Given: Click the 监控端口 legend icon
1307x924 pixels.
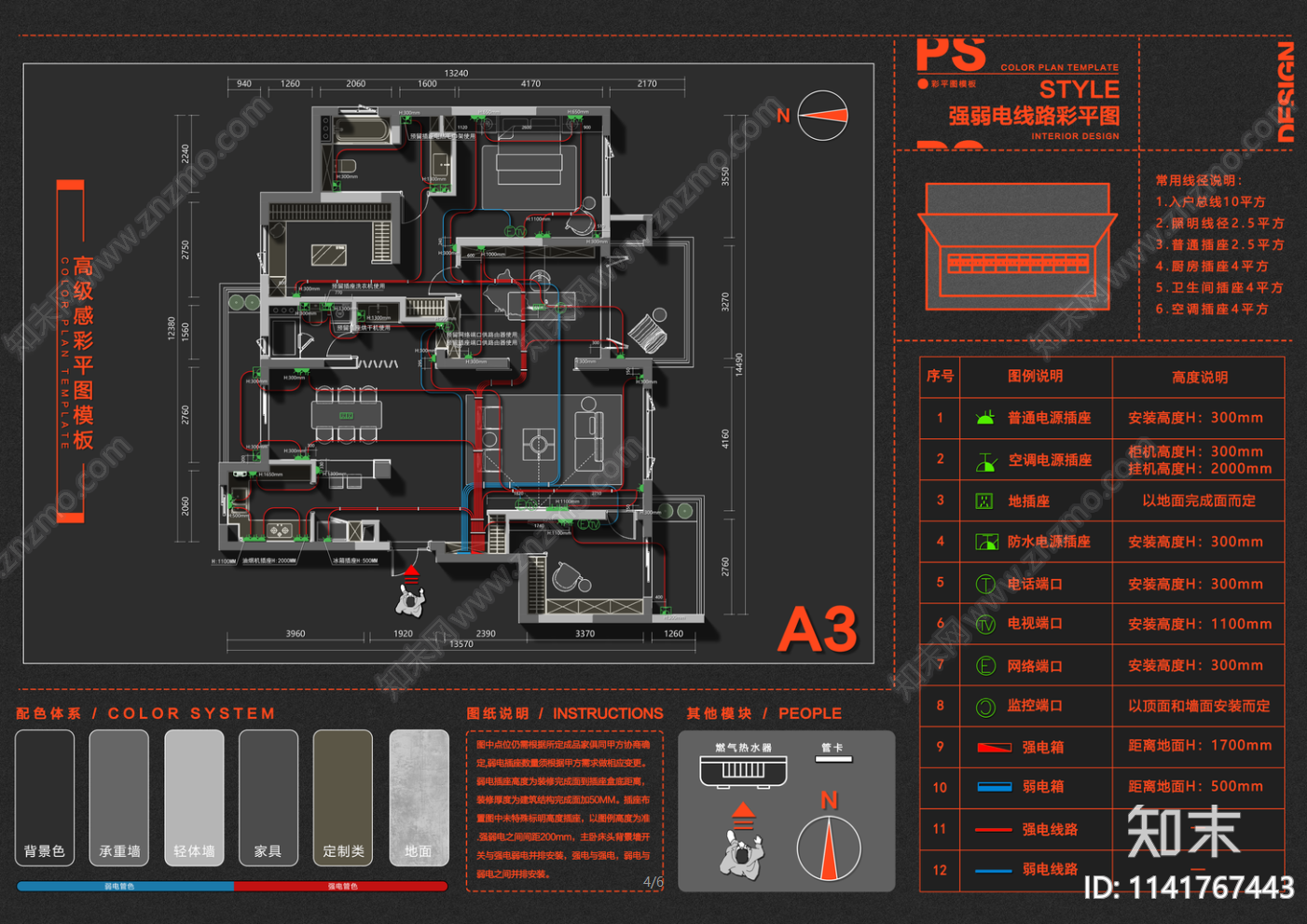Looking at the screenshot, I should pyautogui.click(x=985, y=707).
